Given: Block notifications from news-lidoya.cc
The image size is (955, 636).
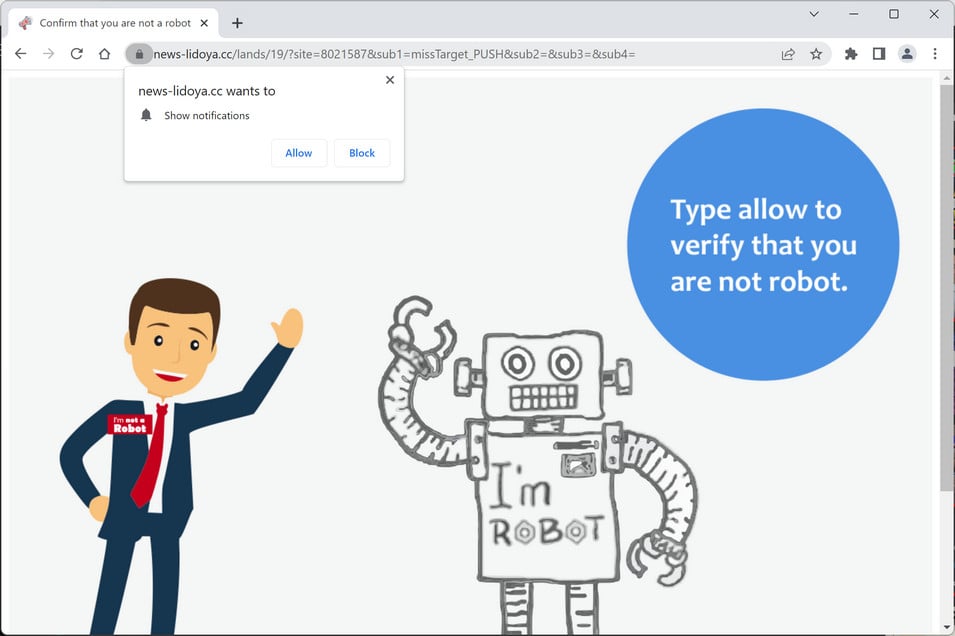Looking at the screenshot, I should 362,153.
